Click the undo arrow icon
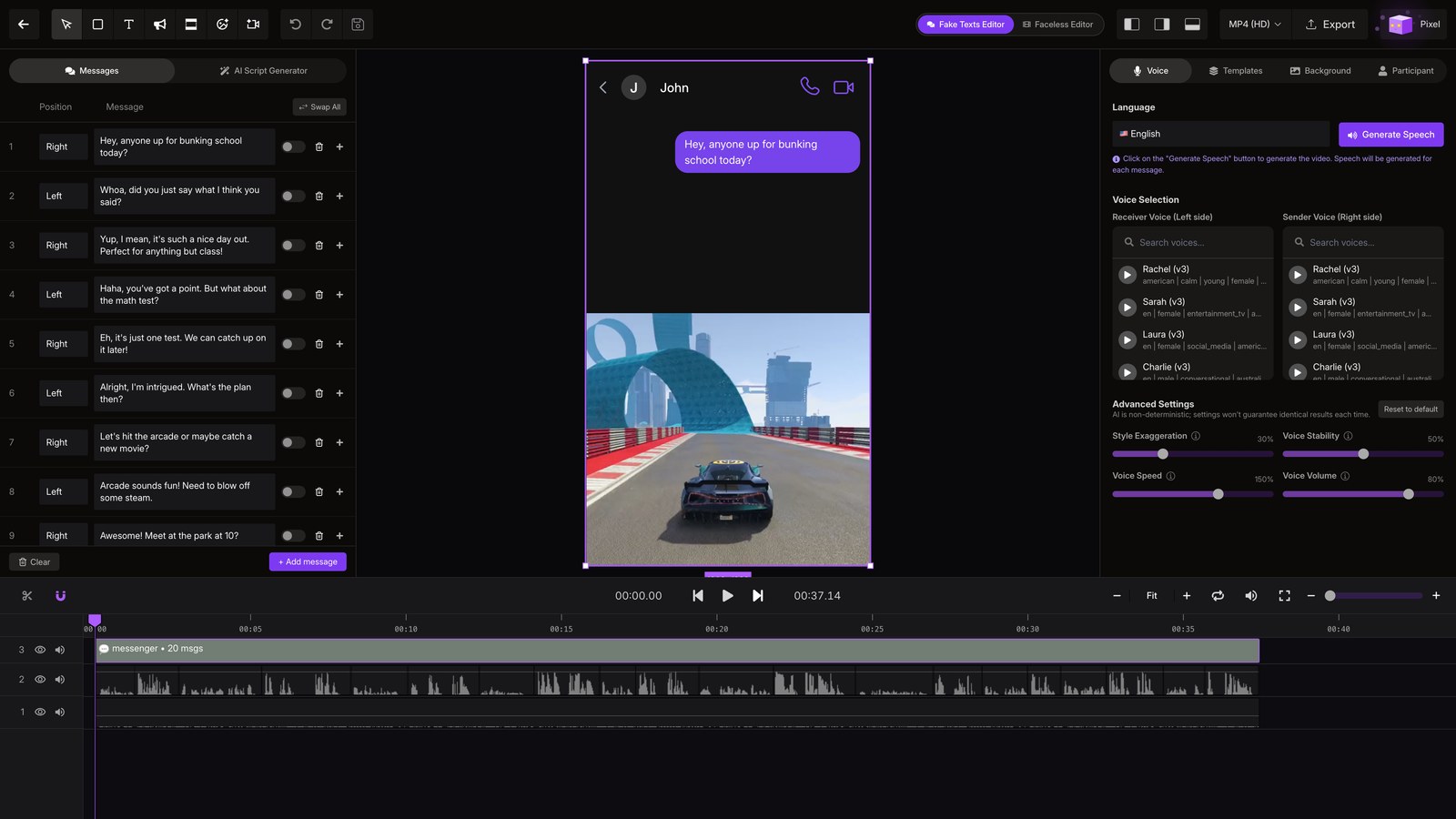This screenshot has height=819, width=1456. coord(296,25)
